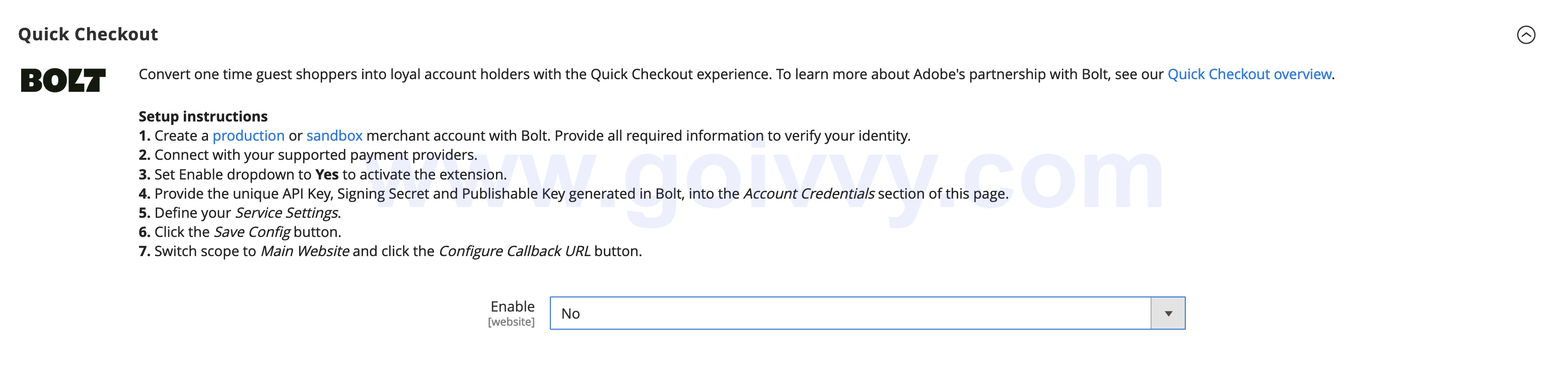Click the italic Service Settings text
The width and height of the screenshot is (1568, 365).
[x=286, y=213]
